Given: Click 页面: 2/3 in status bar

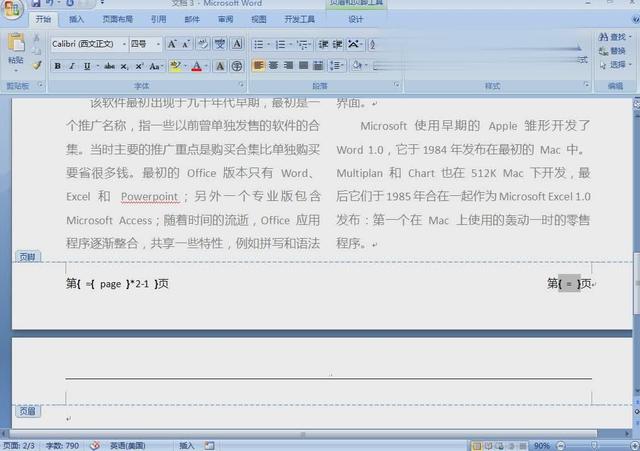Looking at the screenshot, I should 19,446.
